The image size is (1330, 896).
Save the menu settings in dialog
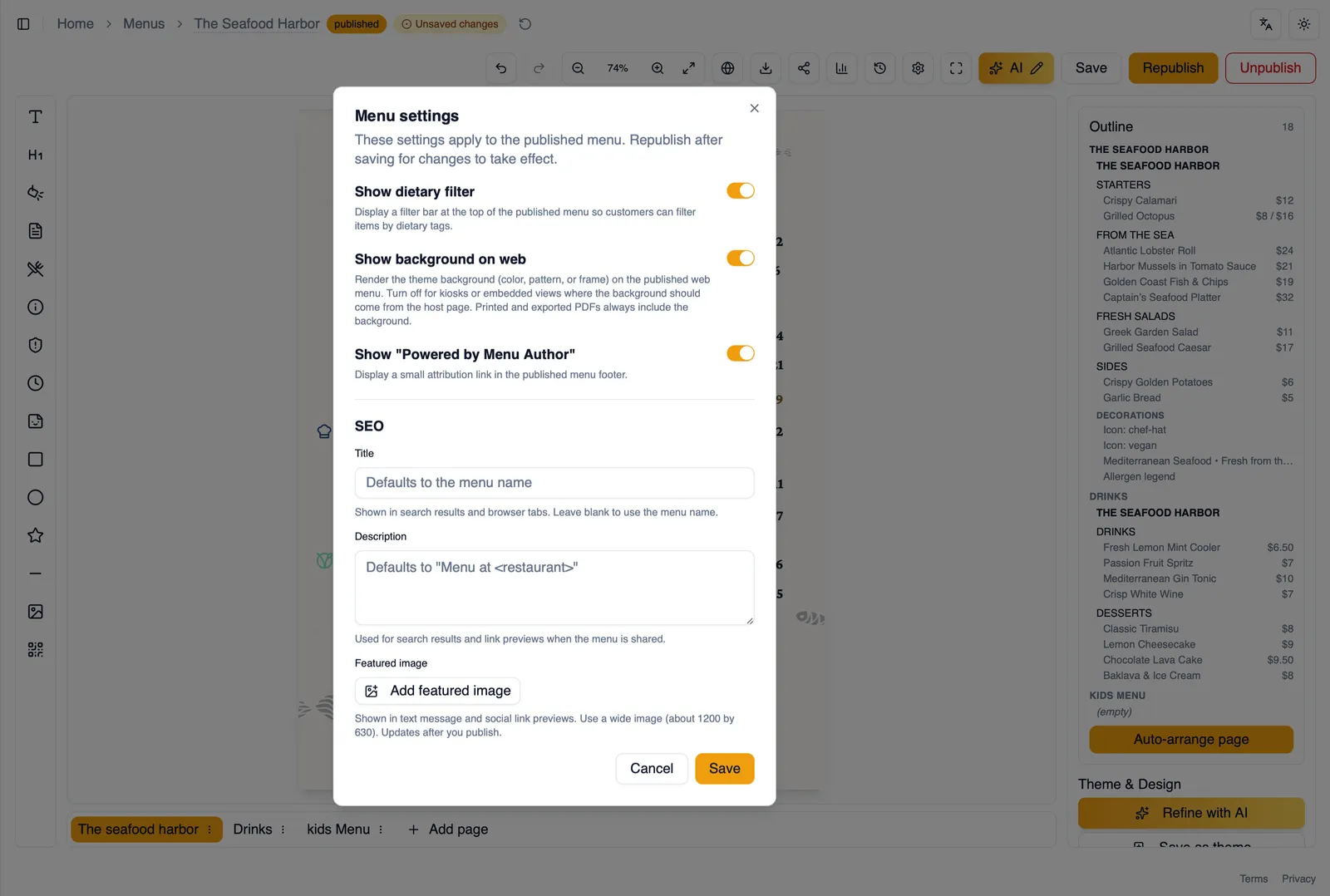(x=724, y=769)
